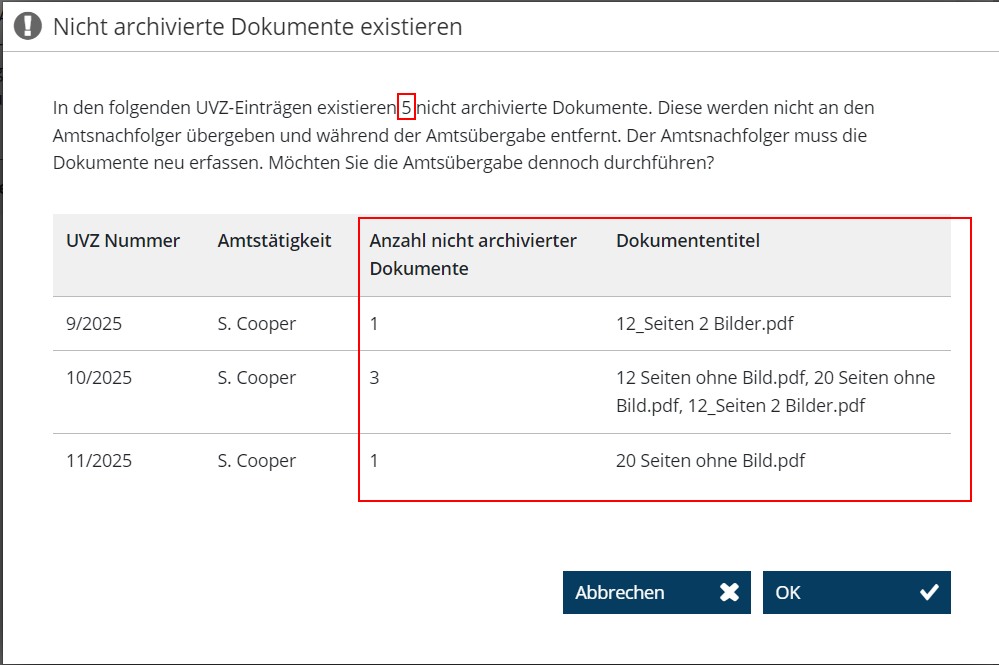Select the UVZ entry 10/2025

[99, 378]
